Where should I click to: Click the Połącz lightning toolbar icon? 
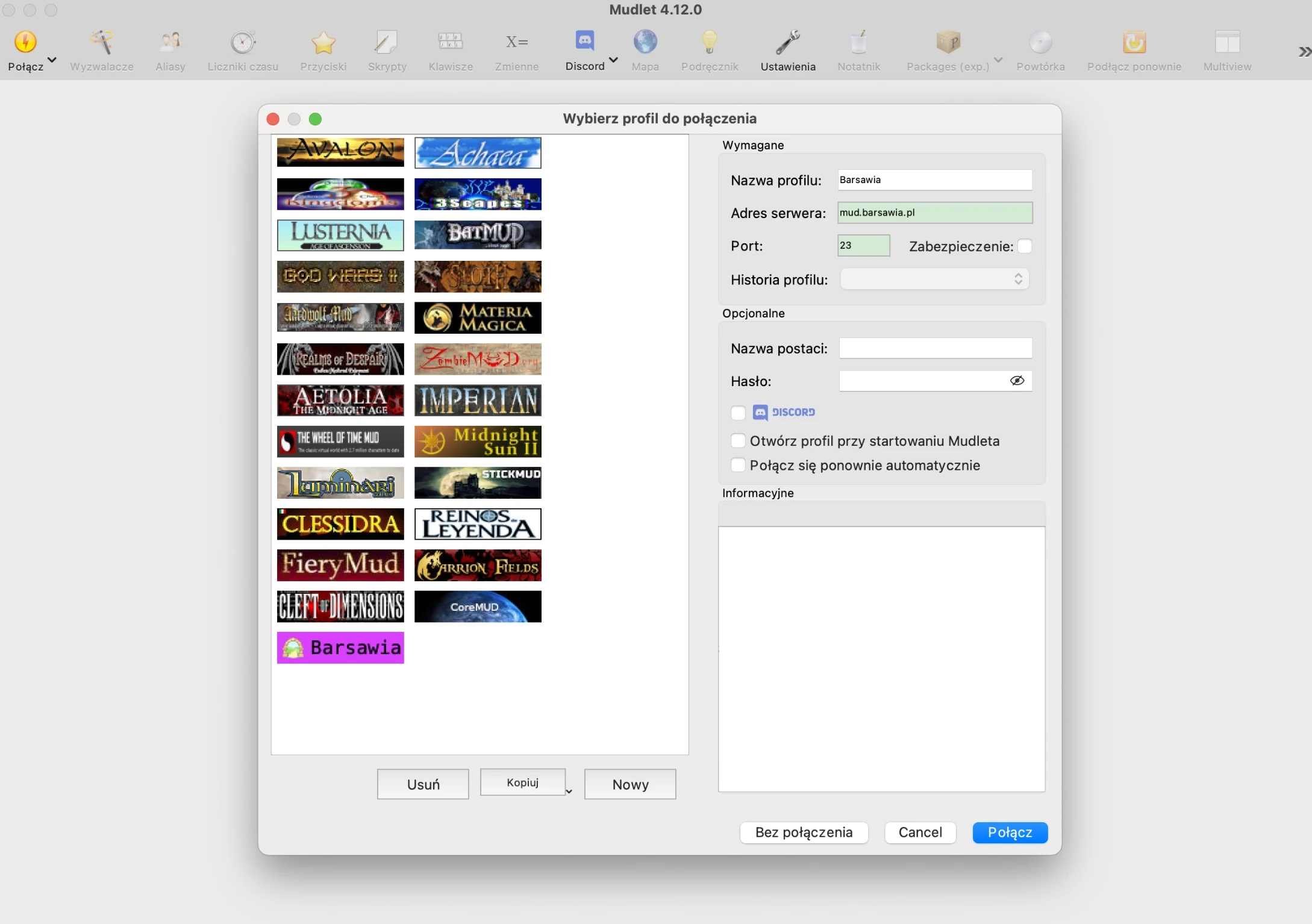tap(25, 42)
